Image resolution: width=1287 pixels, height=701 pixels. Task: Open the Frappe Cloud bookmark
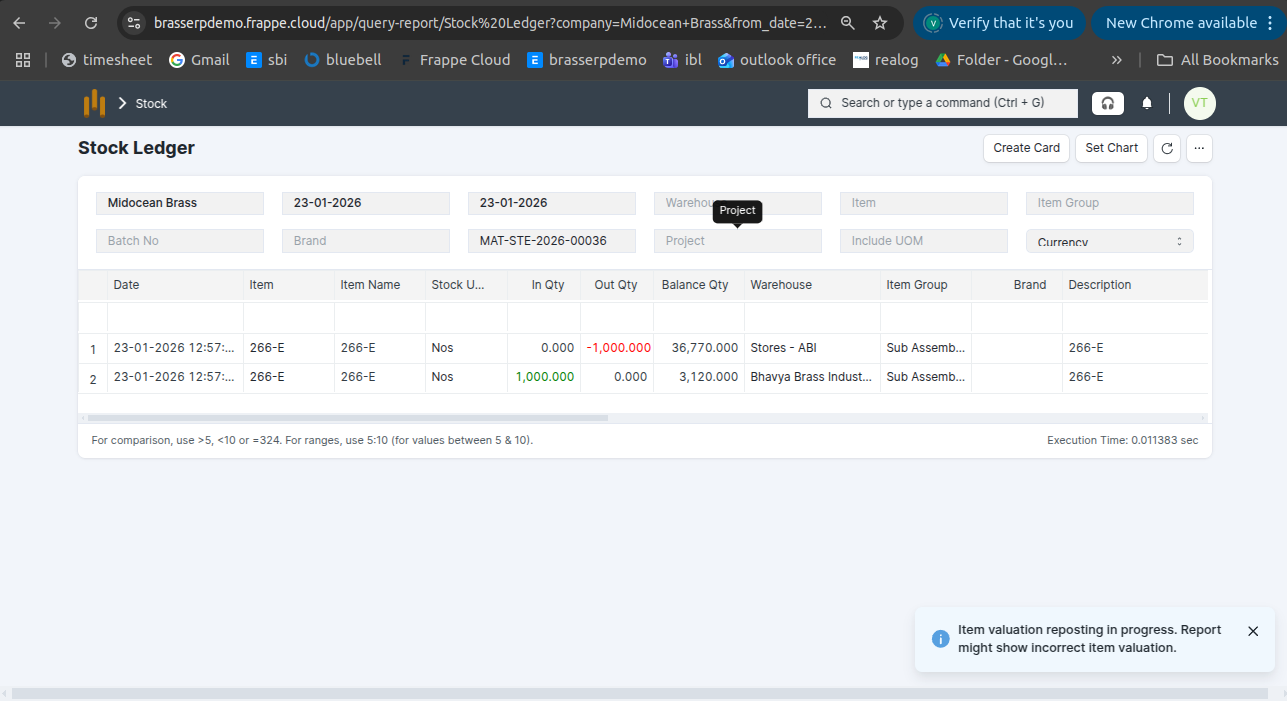pyautogui.click(x=455, y=60)
